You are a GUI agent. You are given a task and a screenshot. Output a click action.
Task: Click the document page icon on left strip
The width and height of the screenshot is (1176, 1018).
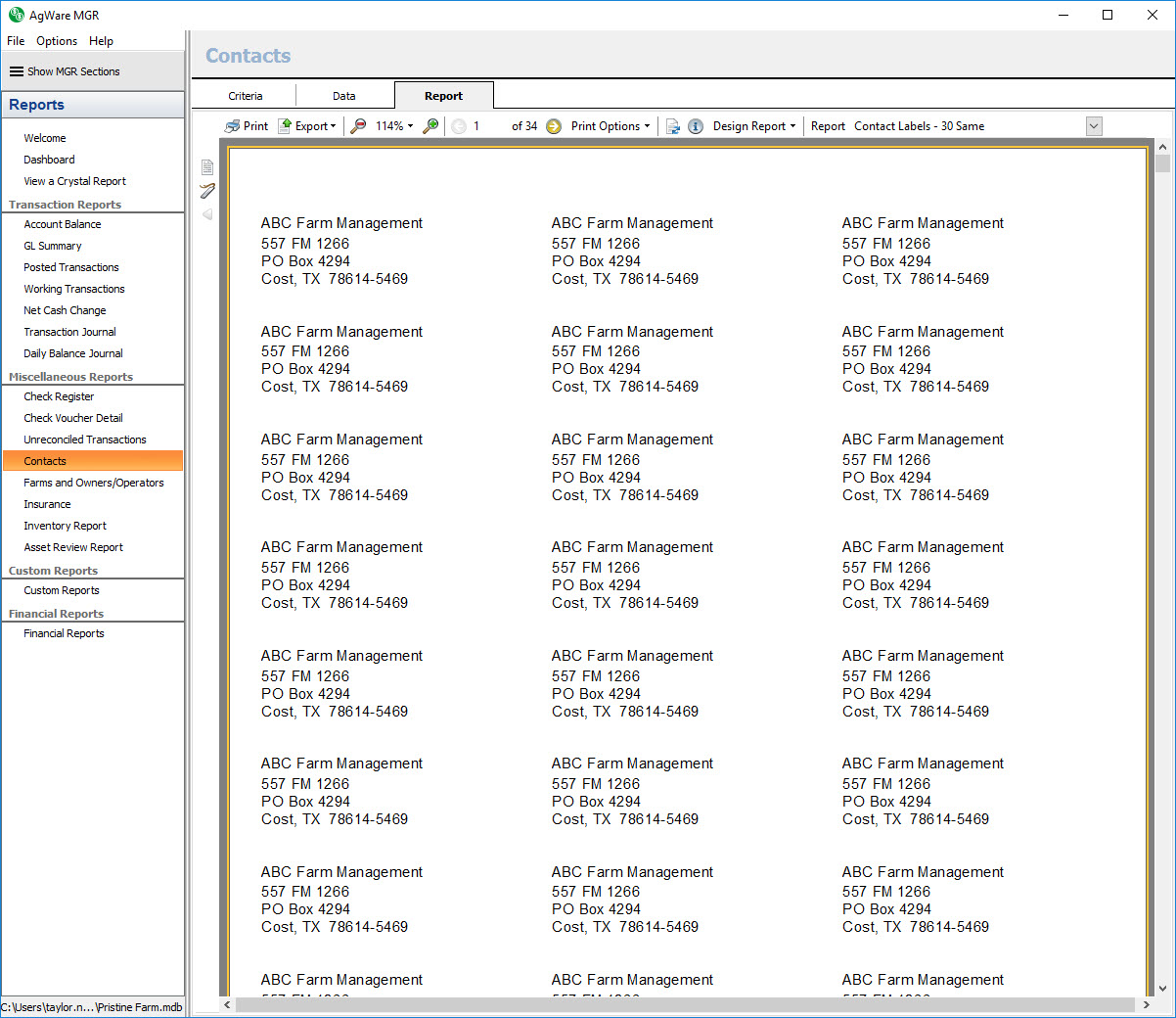[x=207, y=167]
